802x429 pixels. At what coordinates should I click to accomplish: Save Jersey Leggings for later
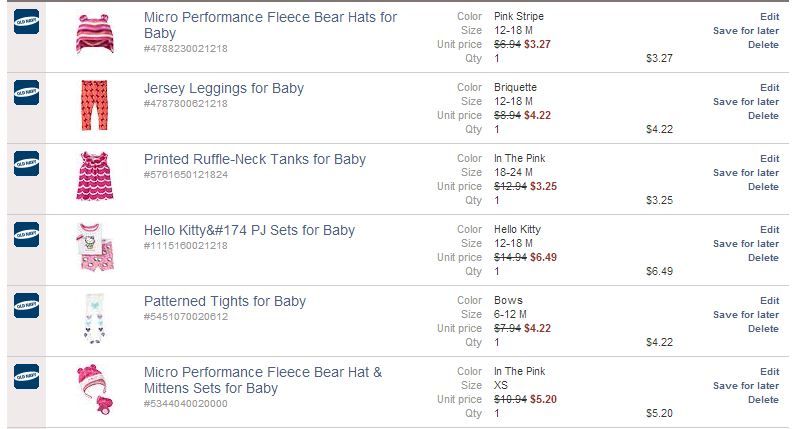(746, 102)
